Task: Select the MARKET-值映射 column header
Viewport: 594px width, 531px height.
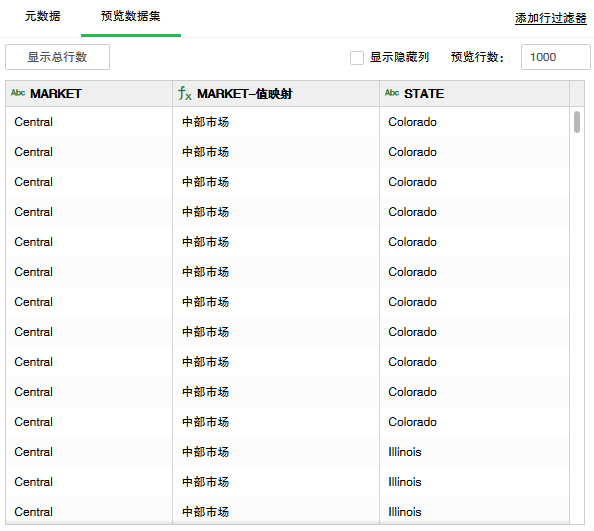Action: coord(276,94)
